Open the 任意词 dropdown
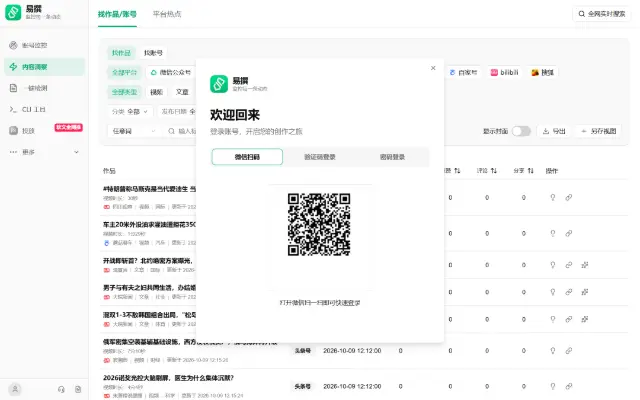 [x=133, y=131]
